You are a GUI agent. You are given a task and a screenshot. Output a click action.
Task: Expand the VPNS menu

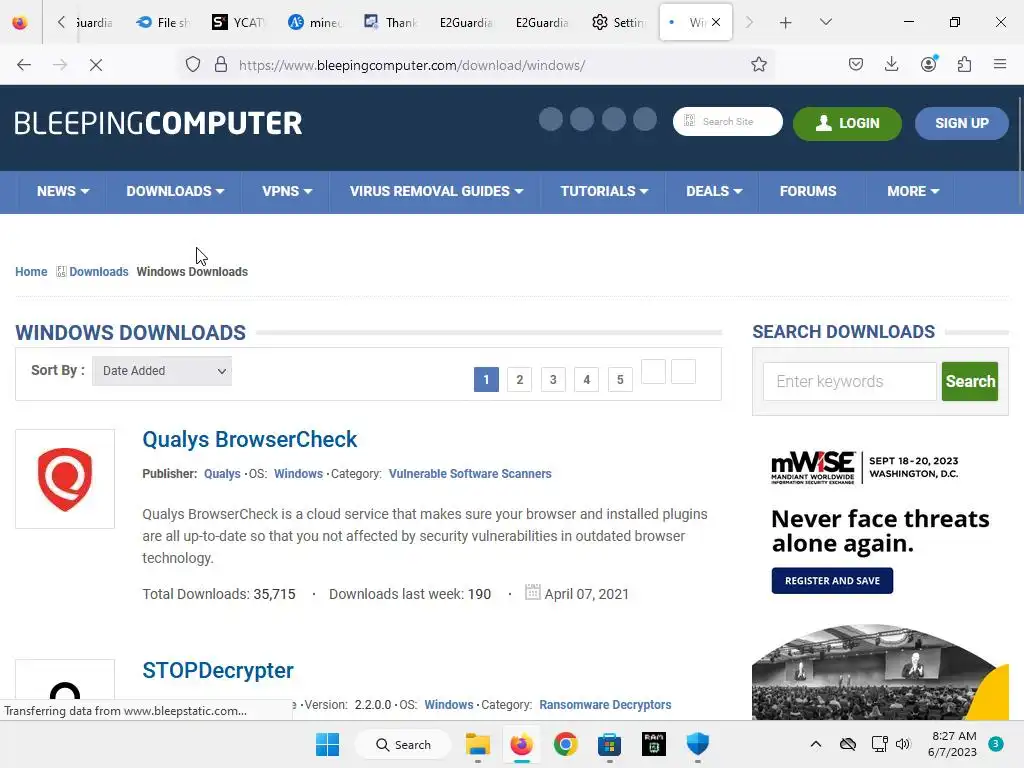pyautogui.click(x=287, y=191)
